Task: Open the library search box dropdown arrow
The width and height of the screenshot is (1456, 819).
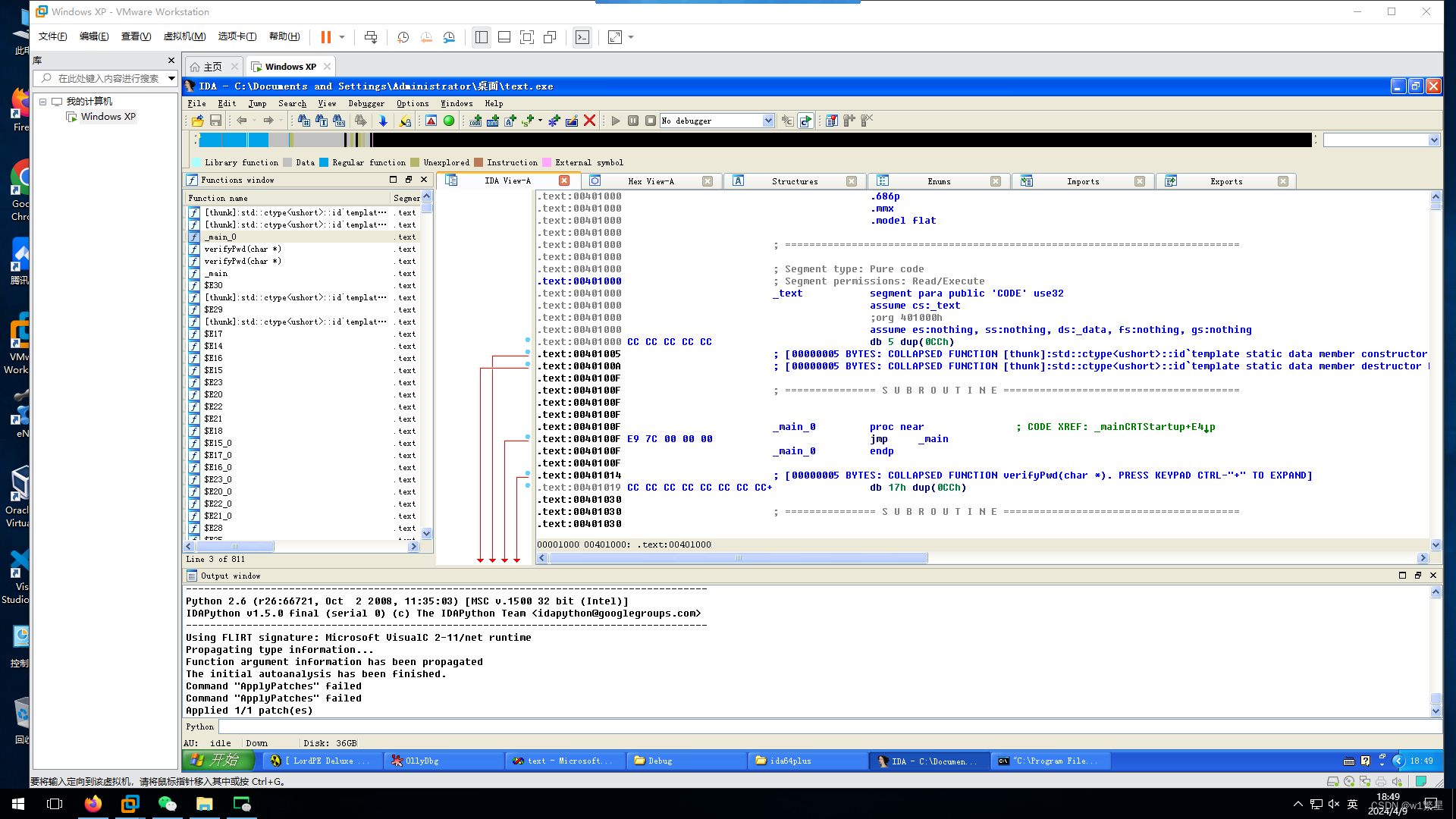Action: (172, 78)
